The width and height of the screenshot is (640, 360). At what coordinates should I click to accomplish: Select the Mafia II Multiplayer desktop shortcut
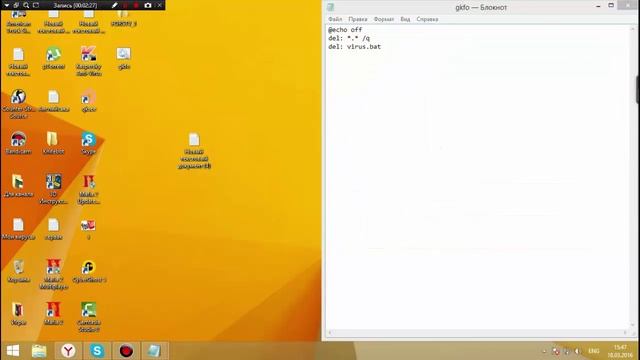click(x=53, y=274)
